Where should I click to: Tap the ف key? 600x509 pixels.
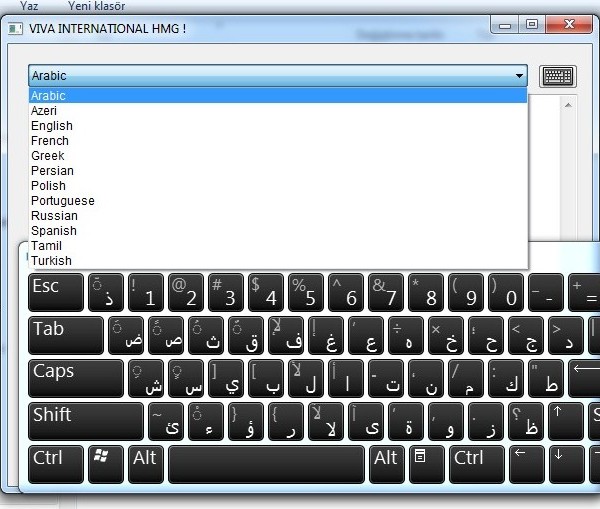[x=286, y=335]
